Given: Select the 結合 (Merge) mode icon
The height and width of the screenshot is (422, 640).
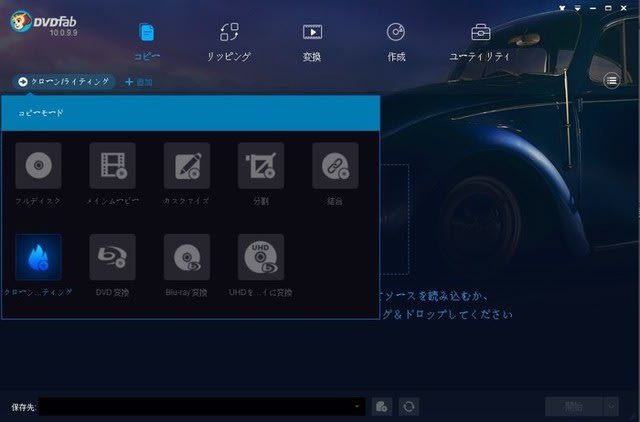Looking at the screenshot, I should pyautogui.click(x=334, y=165).
